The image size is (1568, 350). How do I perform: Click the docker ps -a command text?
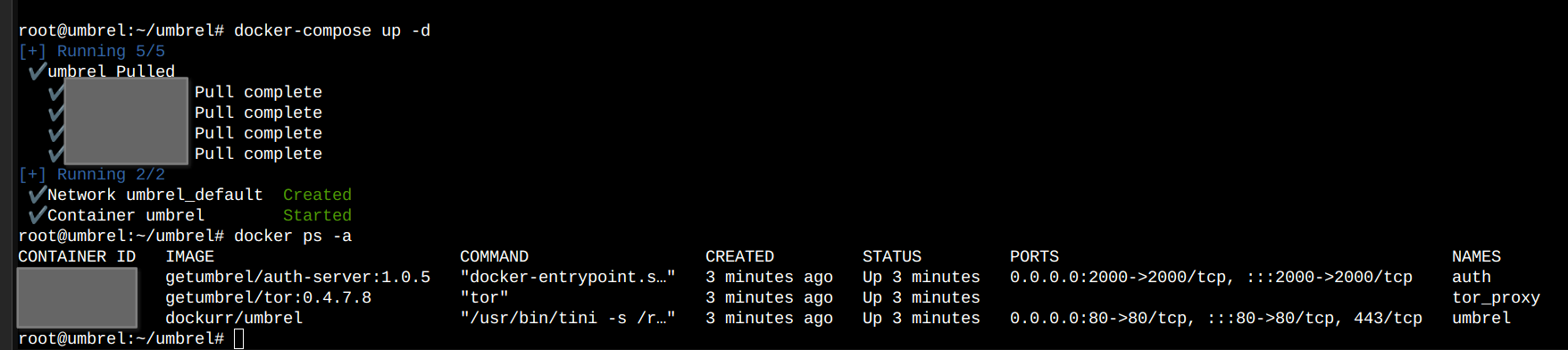pos(293,236)
